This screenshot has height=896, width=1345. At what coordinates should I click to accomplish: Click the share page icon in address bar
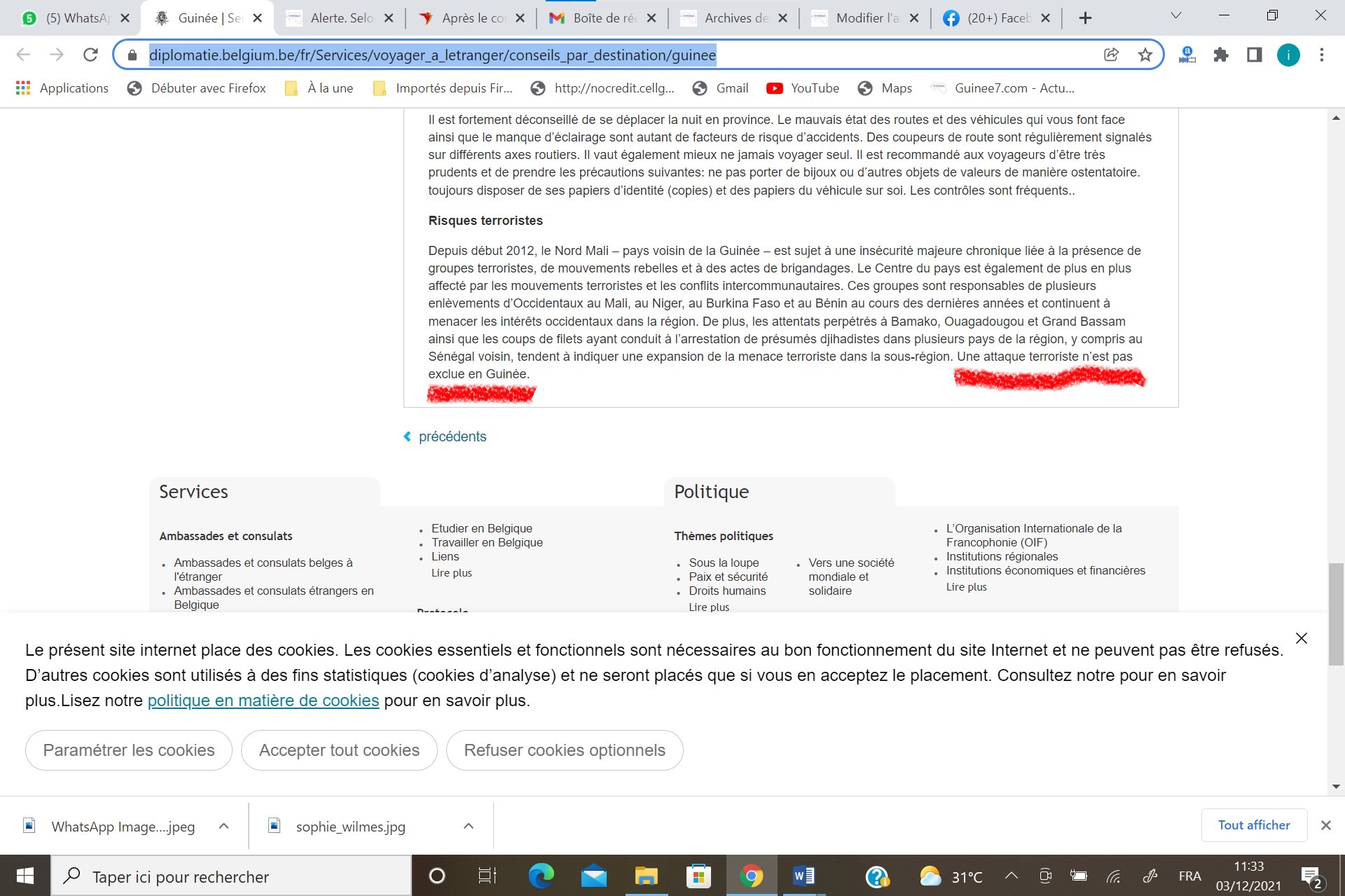pyautogui.click(x=1111, y=55)
